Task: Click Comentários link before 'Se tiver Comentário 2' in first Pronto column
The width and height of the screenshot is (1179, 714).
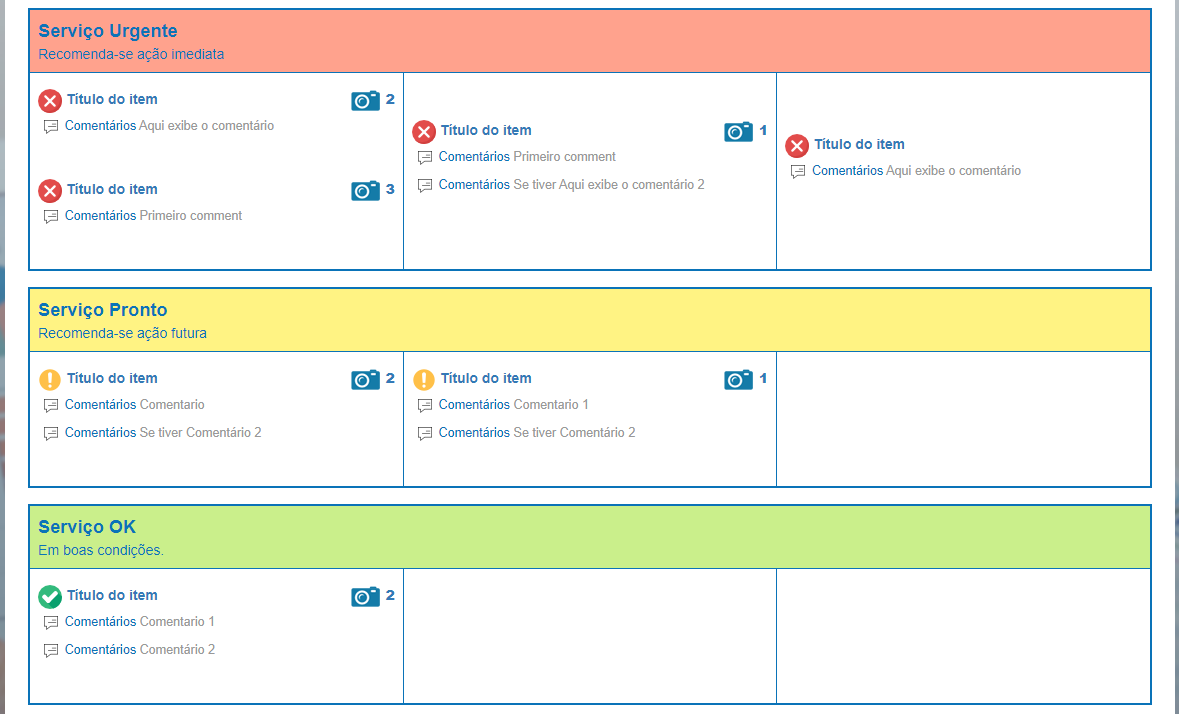Action: tap(100, 432)
